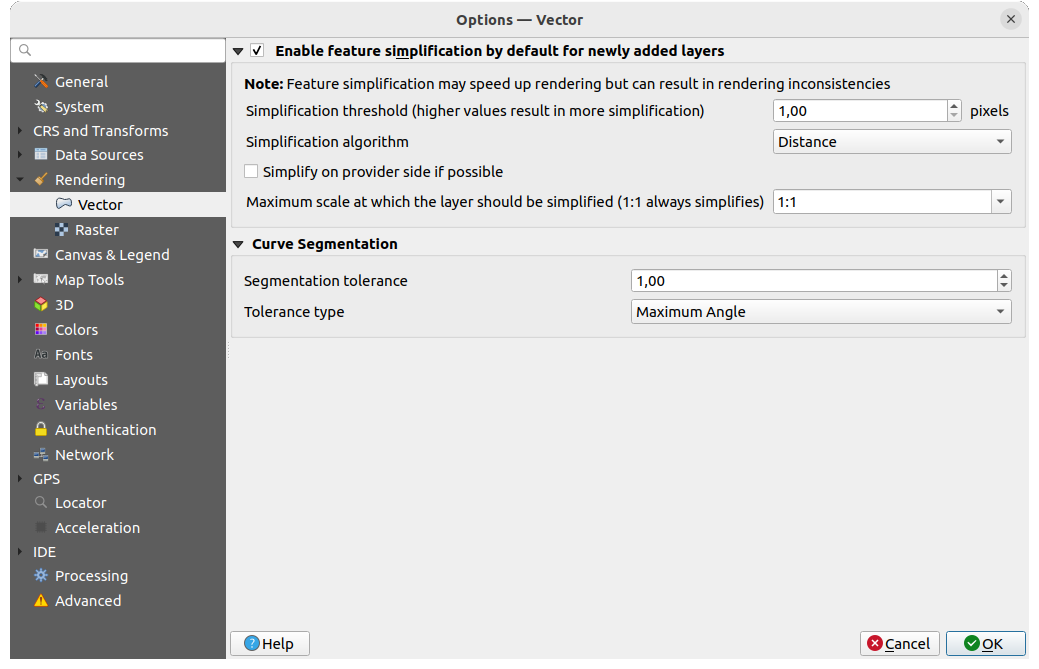Open the General settings page
The image size is (1039, 669).
click(82, 81)
